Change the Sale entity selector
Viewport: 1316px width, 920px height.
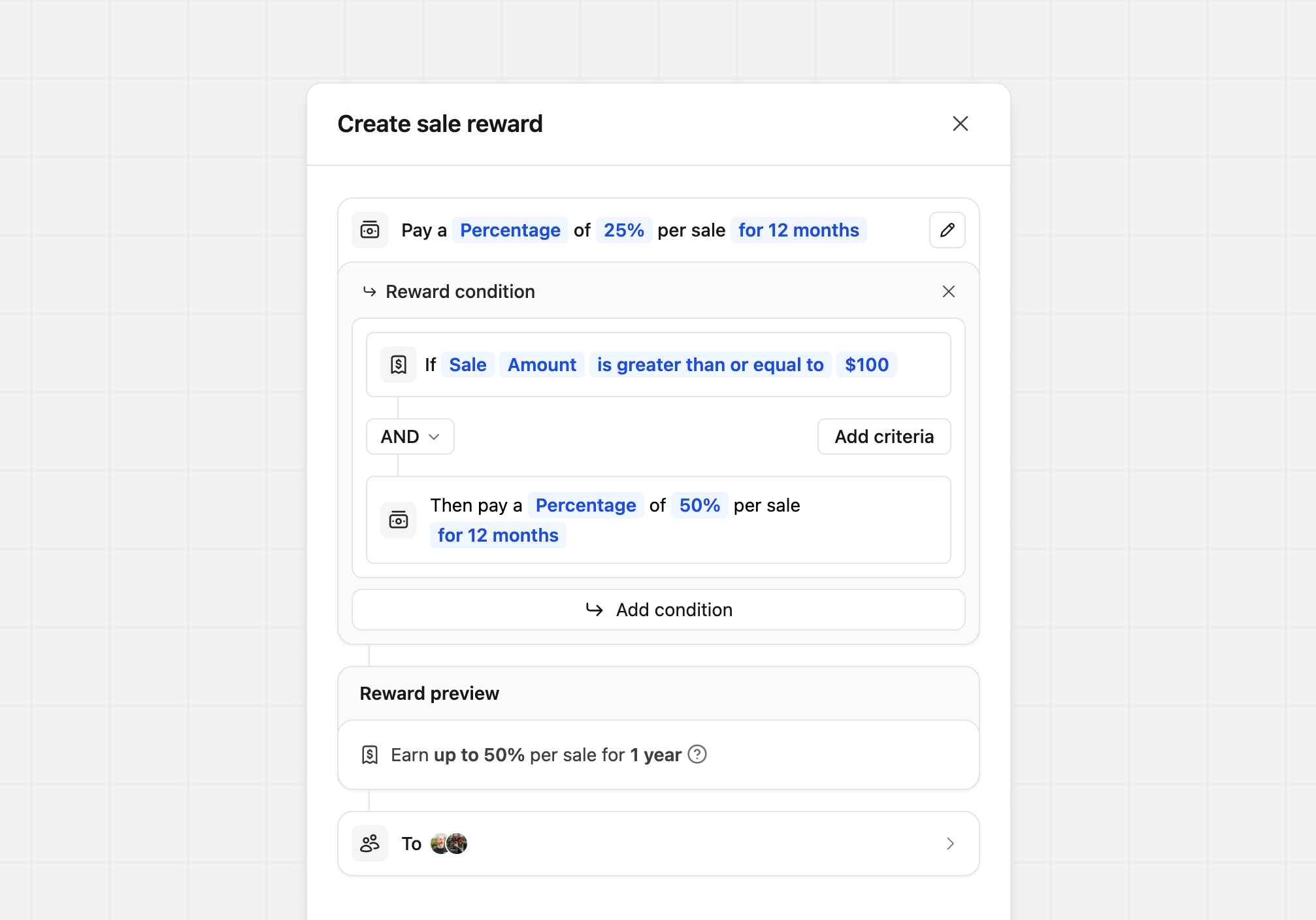coord(467,365)
